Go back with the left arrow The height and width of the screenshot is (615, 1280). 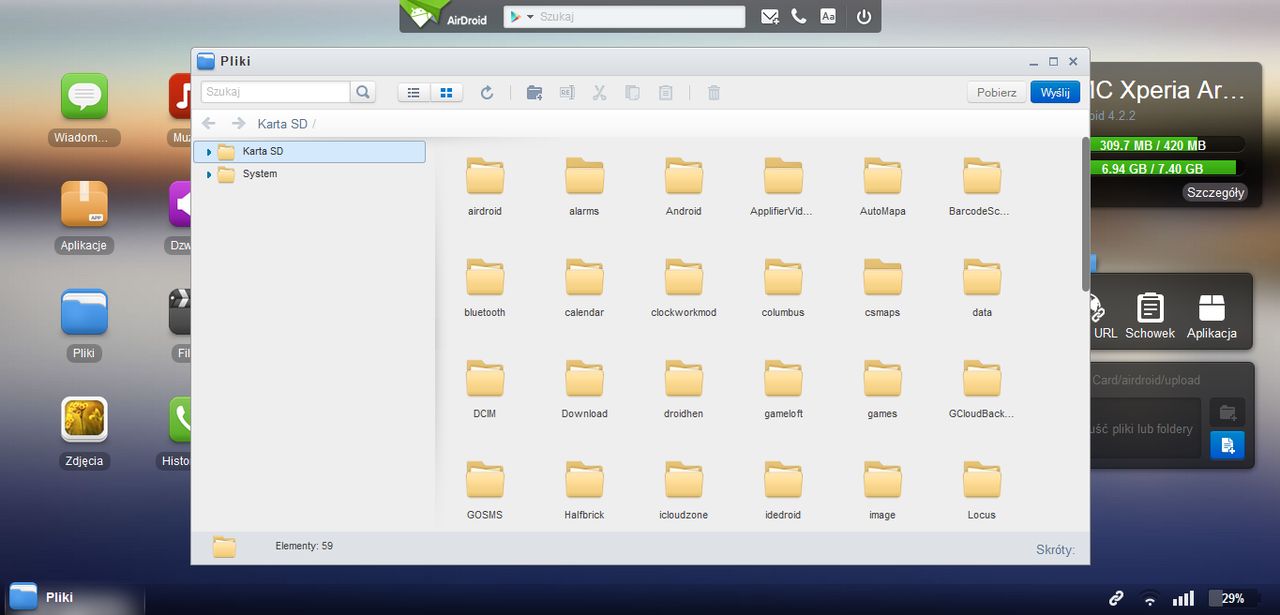pos(208,123)
